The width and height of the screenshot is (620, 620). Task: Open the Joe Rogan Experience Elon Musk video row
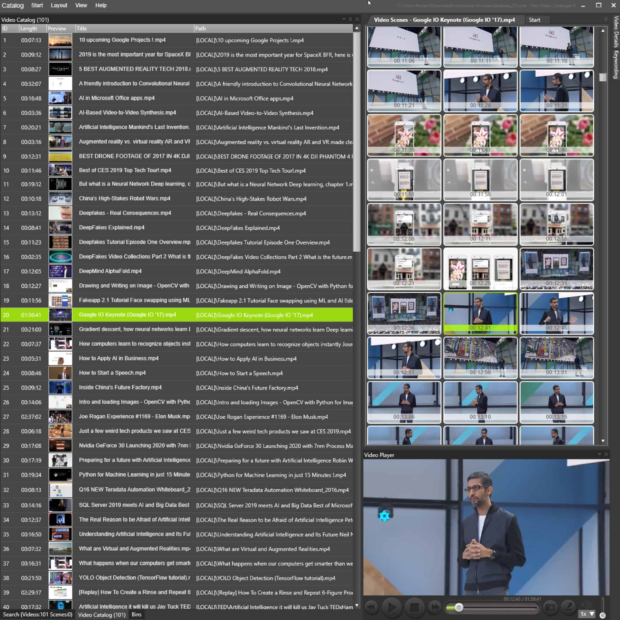point(177,417)
